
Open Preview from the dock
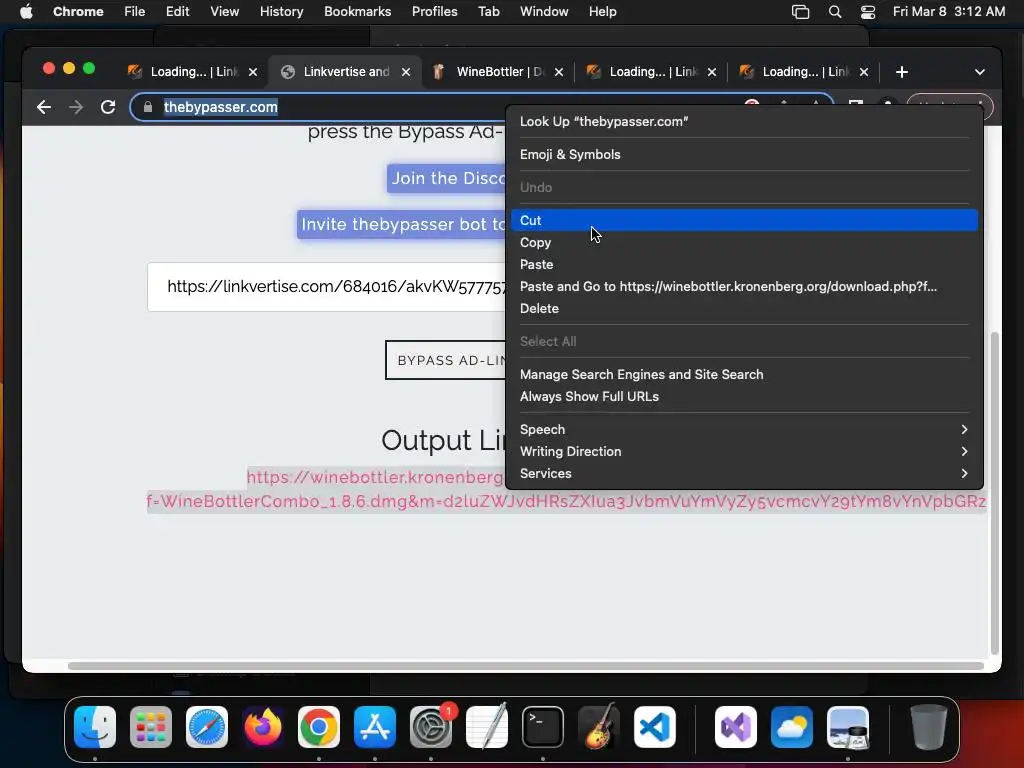pos(848,727)
